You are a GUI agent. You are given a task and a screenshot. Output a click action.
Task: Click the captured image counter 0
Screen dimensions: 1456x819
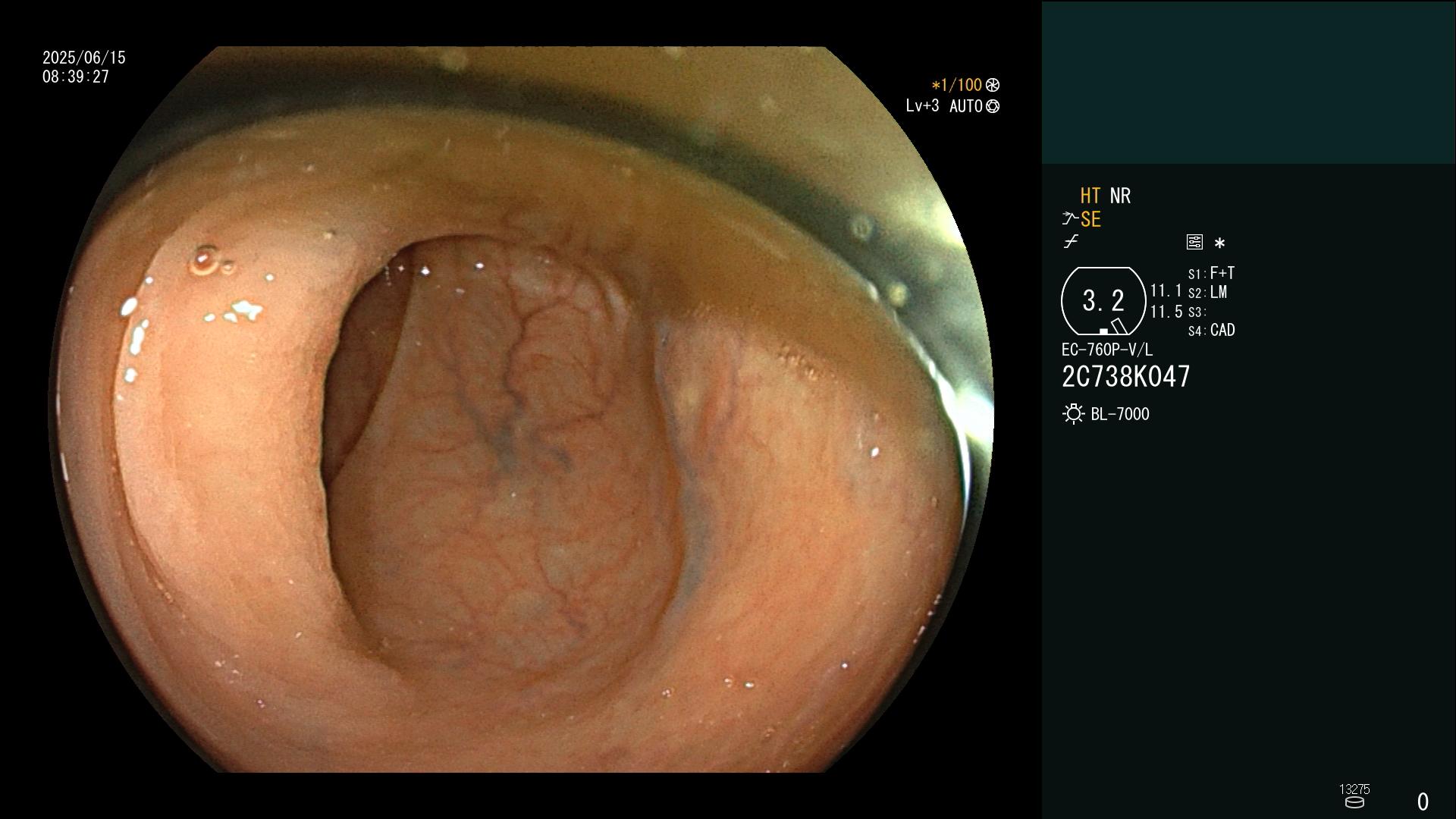point(1423,802)
